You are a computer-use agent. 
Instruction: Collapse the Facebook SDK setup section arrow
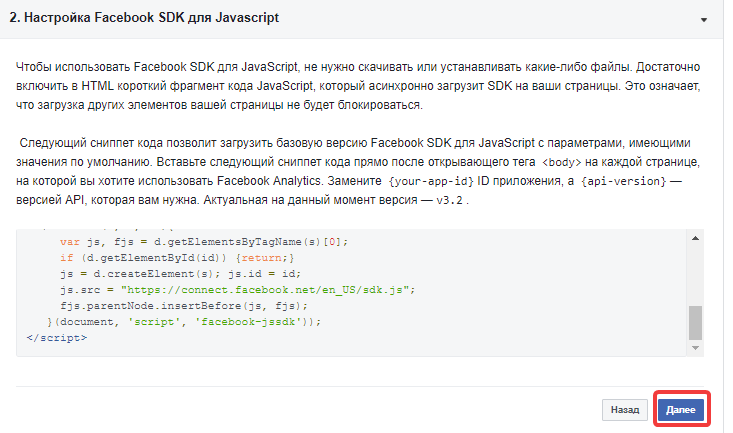704,20
